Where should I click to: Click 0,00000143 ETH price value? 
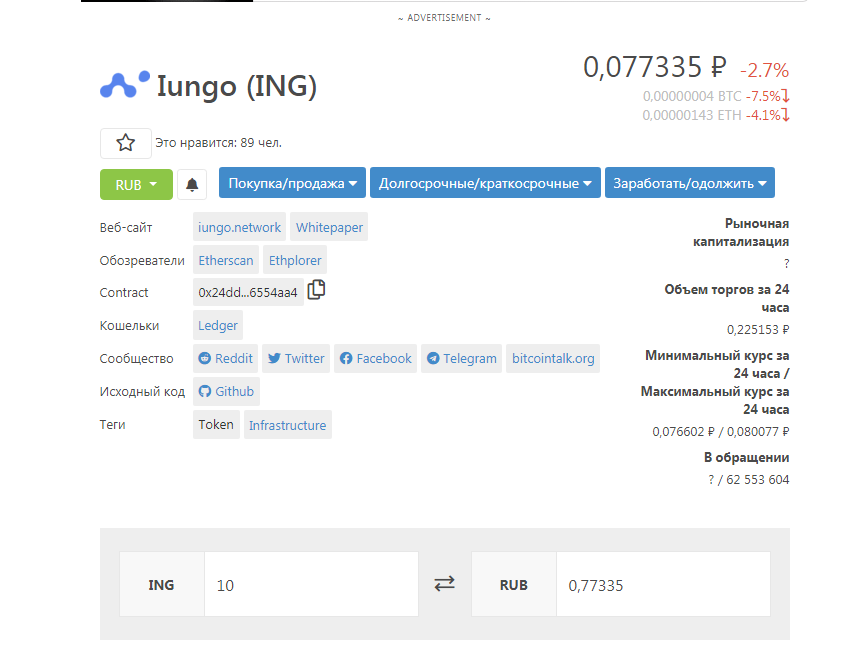point(692,115)
